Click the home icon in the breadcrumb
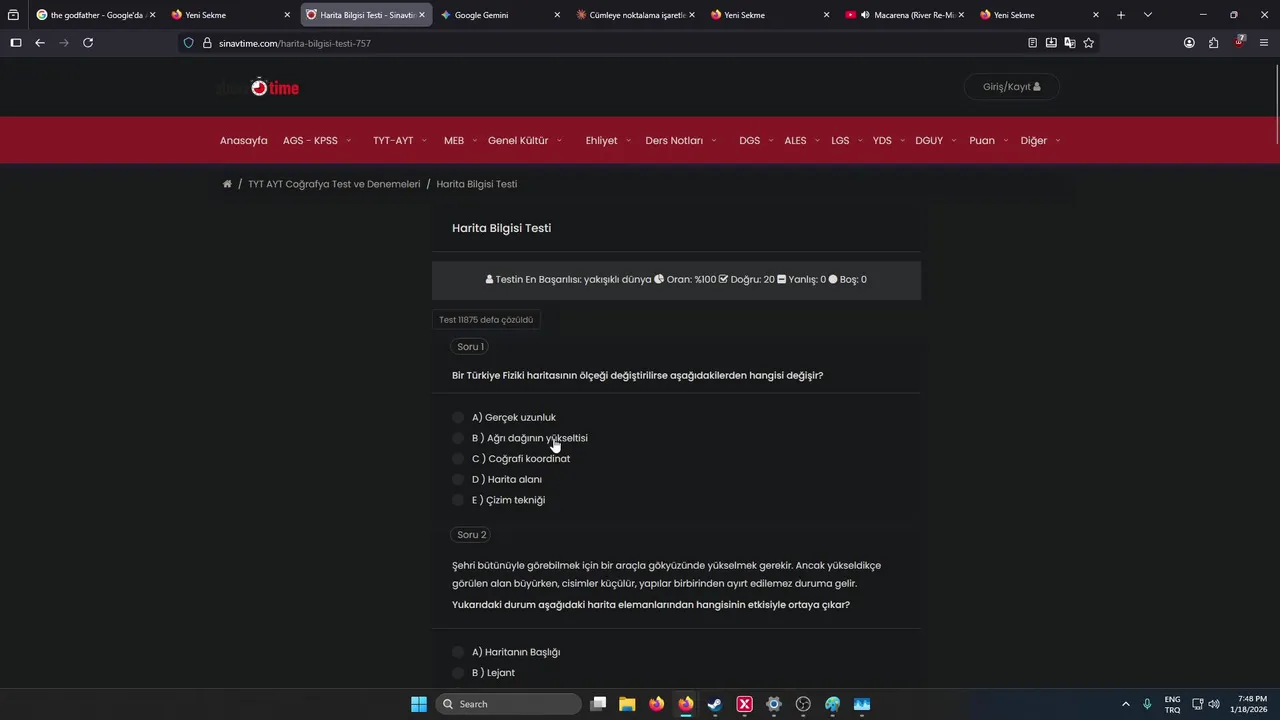The height and width of the screenshot is (720, 1280). point(227,184)
